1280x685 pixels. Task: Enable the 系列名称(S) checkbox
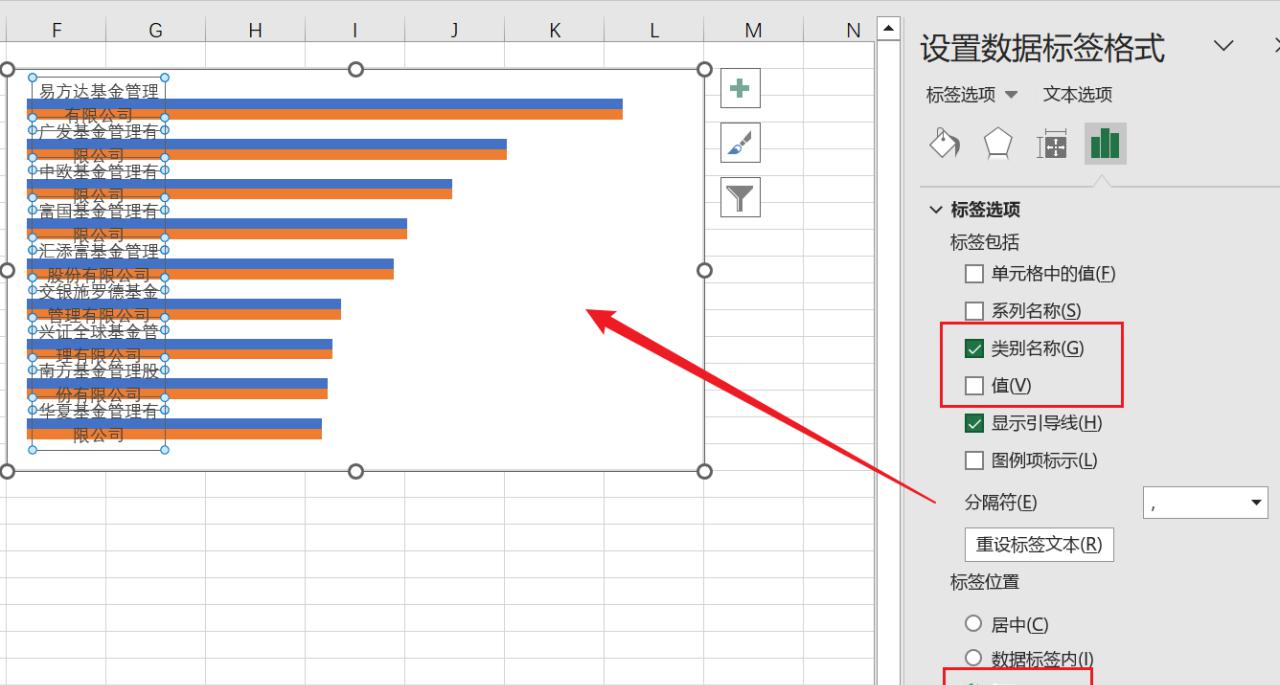click(974, 311)
